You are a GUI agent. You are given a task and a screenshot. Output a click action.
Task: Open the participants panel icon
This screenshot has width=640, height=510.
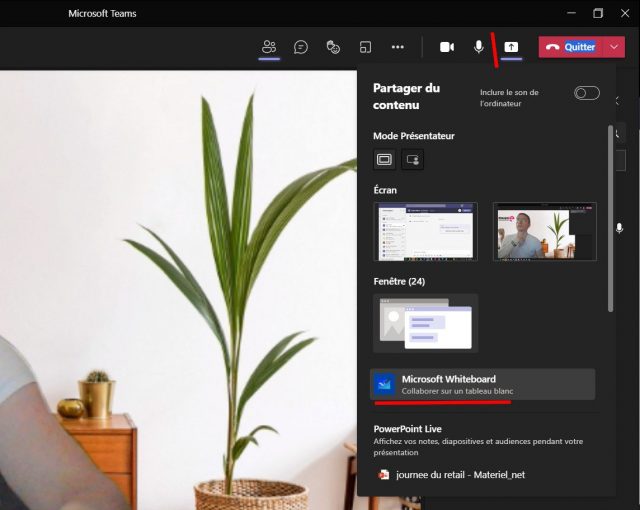[x=269, y=47]
